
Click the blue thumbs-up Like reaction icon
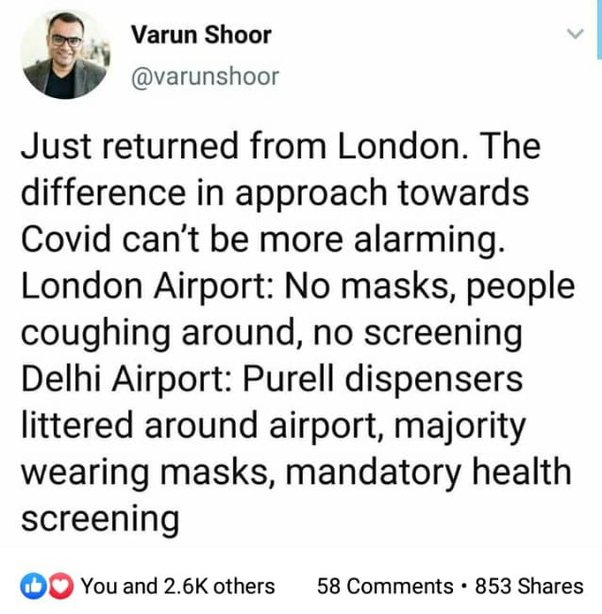(x=34, y=586)
